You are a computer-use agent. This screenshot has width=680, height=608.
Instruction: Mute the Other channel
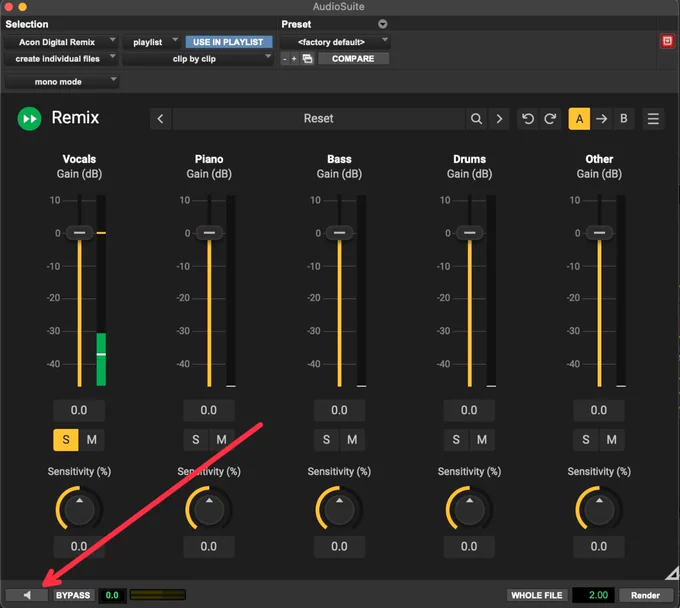(x=611, y=440)
